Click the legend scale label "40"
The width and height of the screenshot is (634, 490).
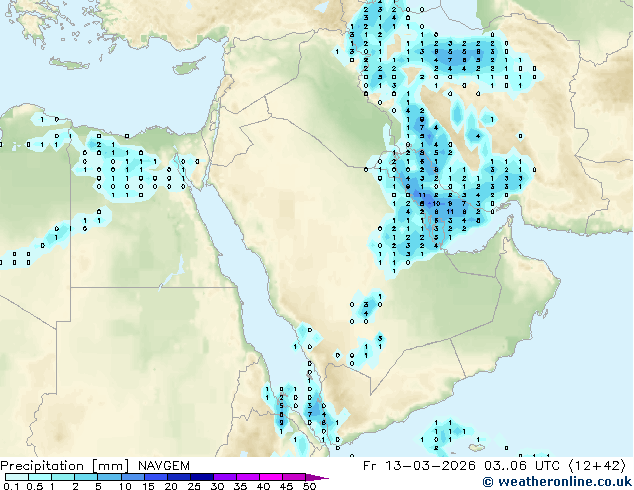[x=263, y=486]
